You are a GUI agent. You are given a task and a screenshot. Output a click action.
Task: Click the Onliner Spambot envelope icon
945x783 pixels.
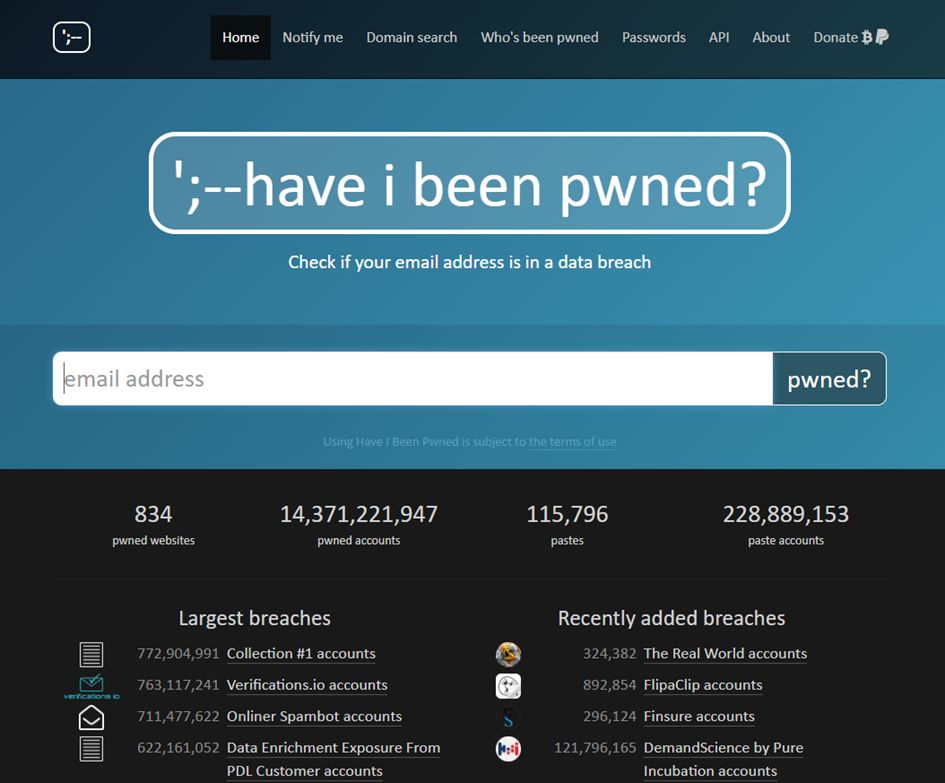92,717
